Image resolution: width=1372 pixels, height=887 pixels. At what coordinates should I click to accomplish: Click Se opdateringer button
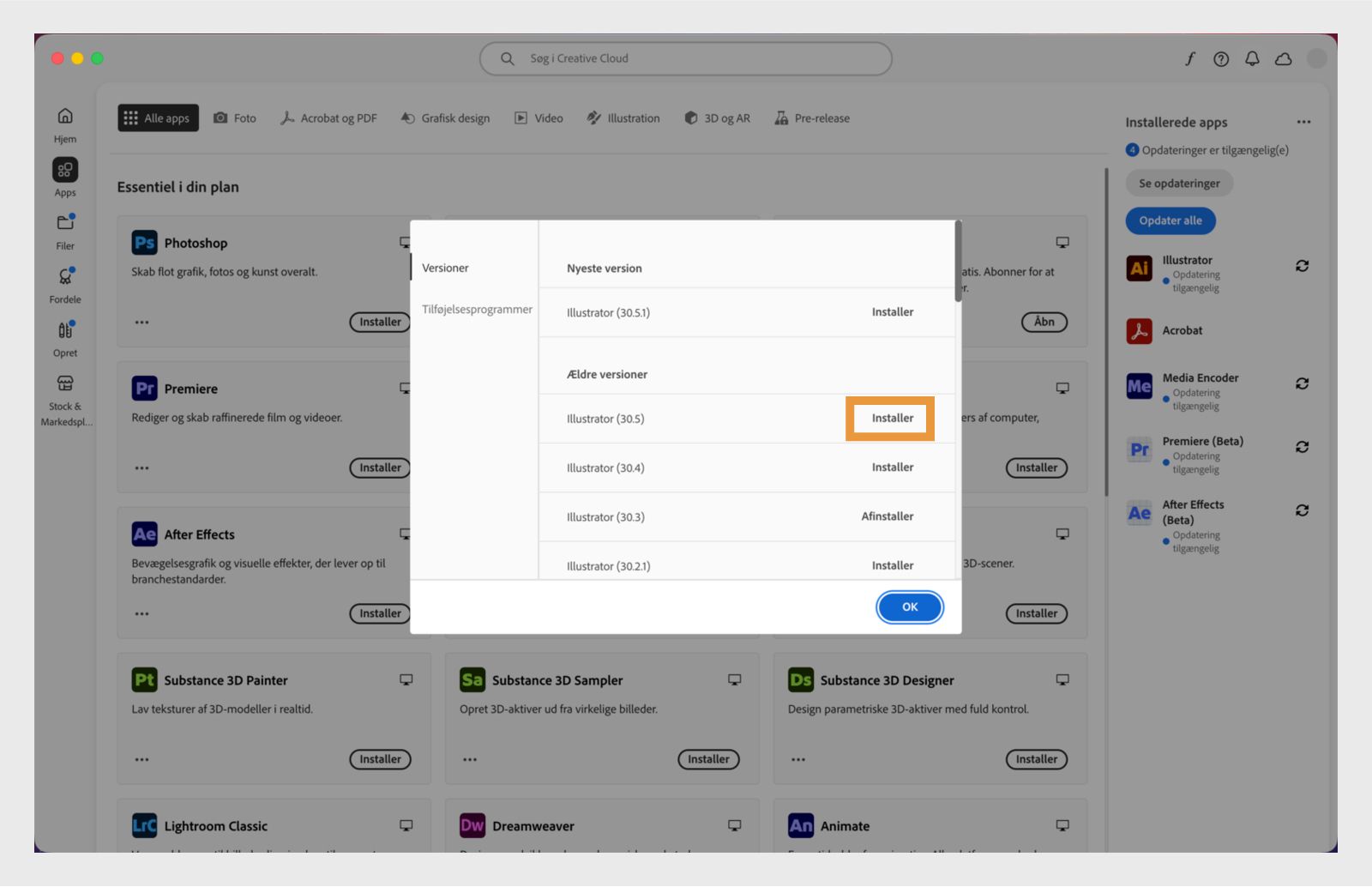pos(1179,184)
